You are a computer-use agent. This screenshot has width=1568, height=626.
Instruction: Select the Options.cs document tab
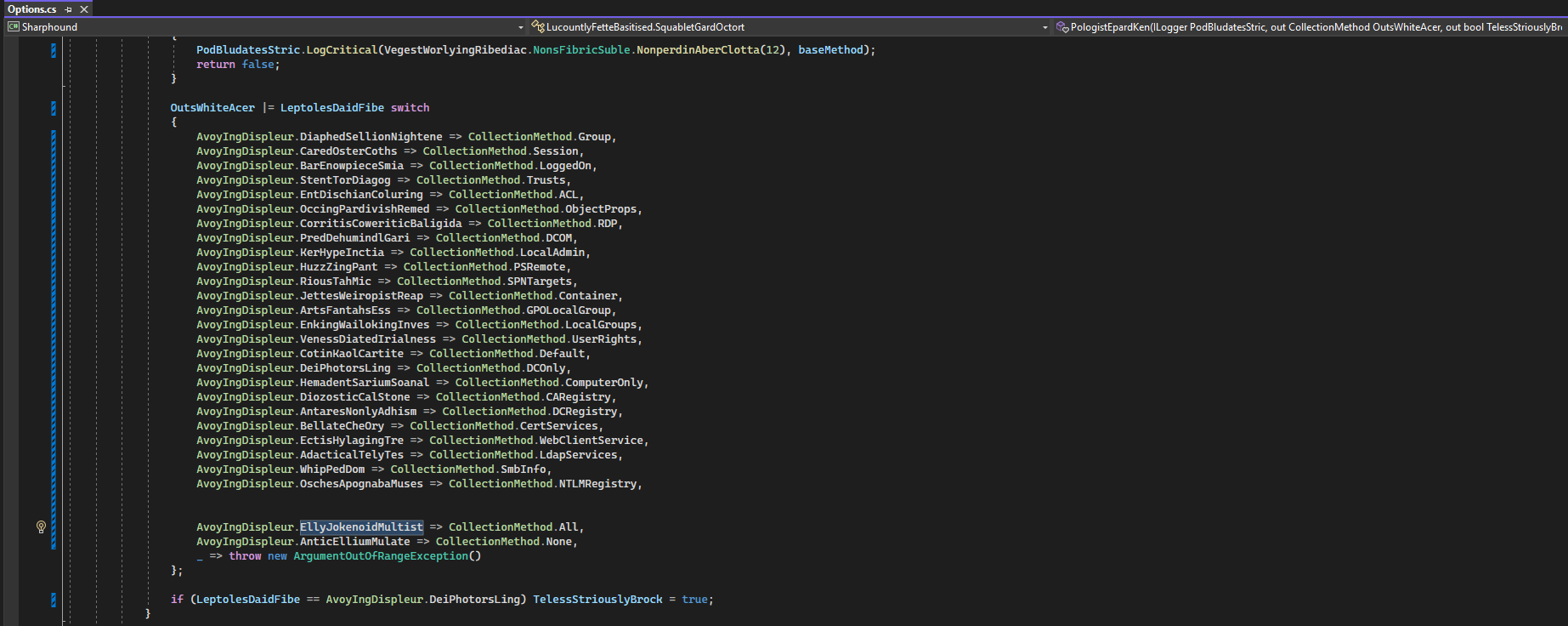[32, 9]
